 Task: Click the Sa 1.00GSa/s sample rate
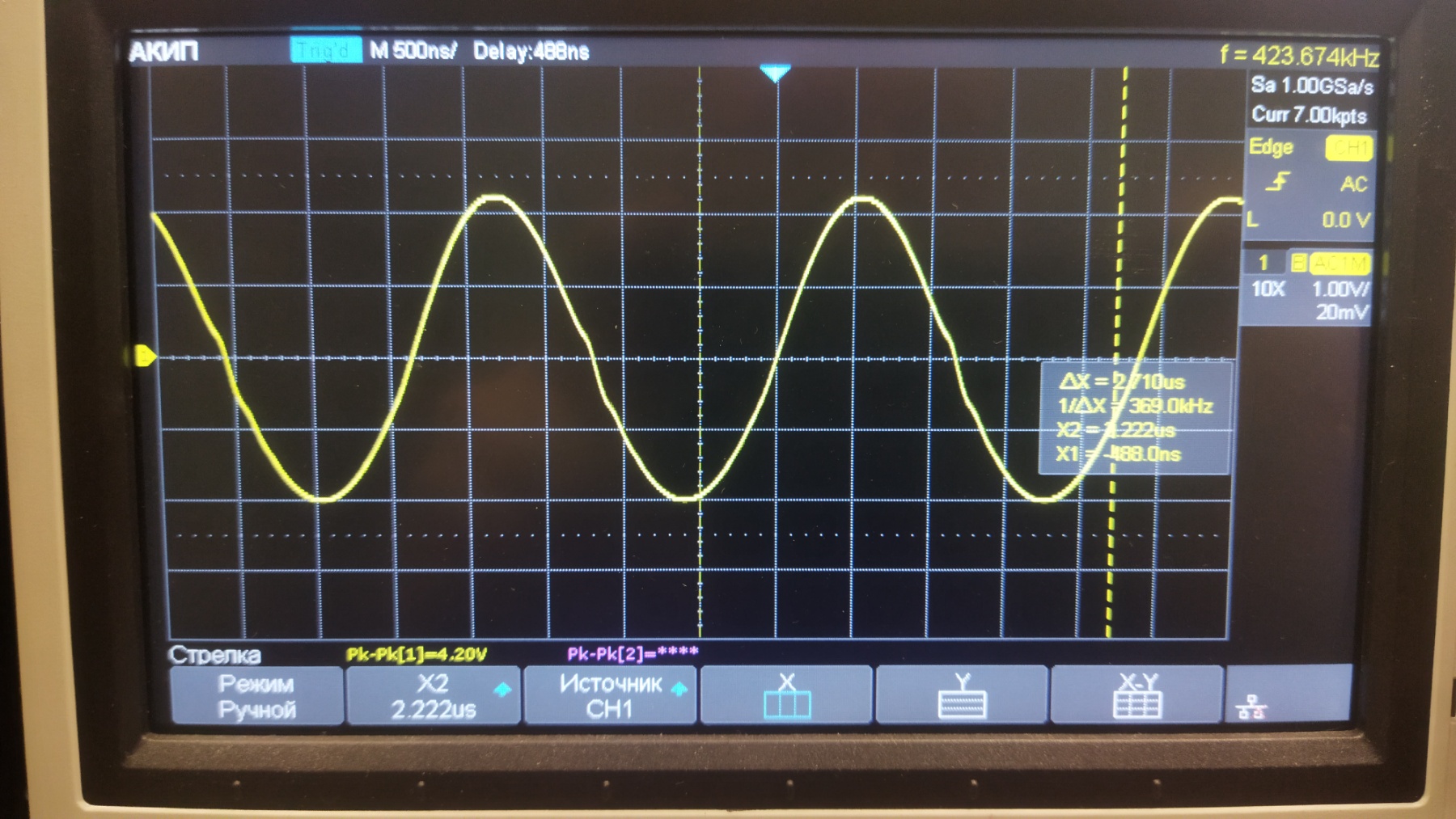(1311, 86)
